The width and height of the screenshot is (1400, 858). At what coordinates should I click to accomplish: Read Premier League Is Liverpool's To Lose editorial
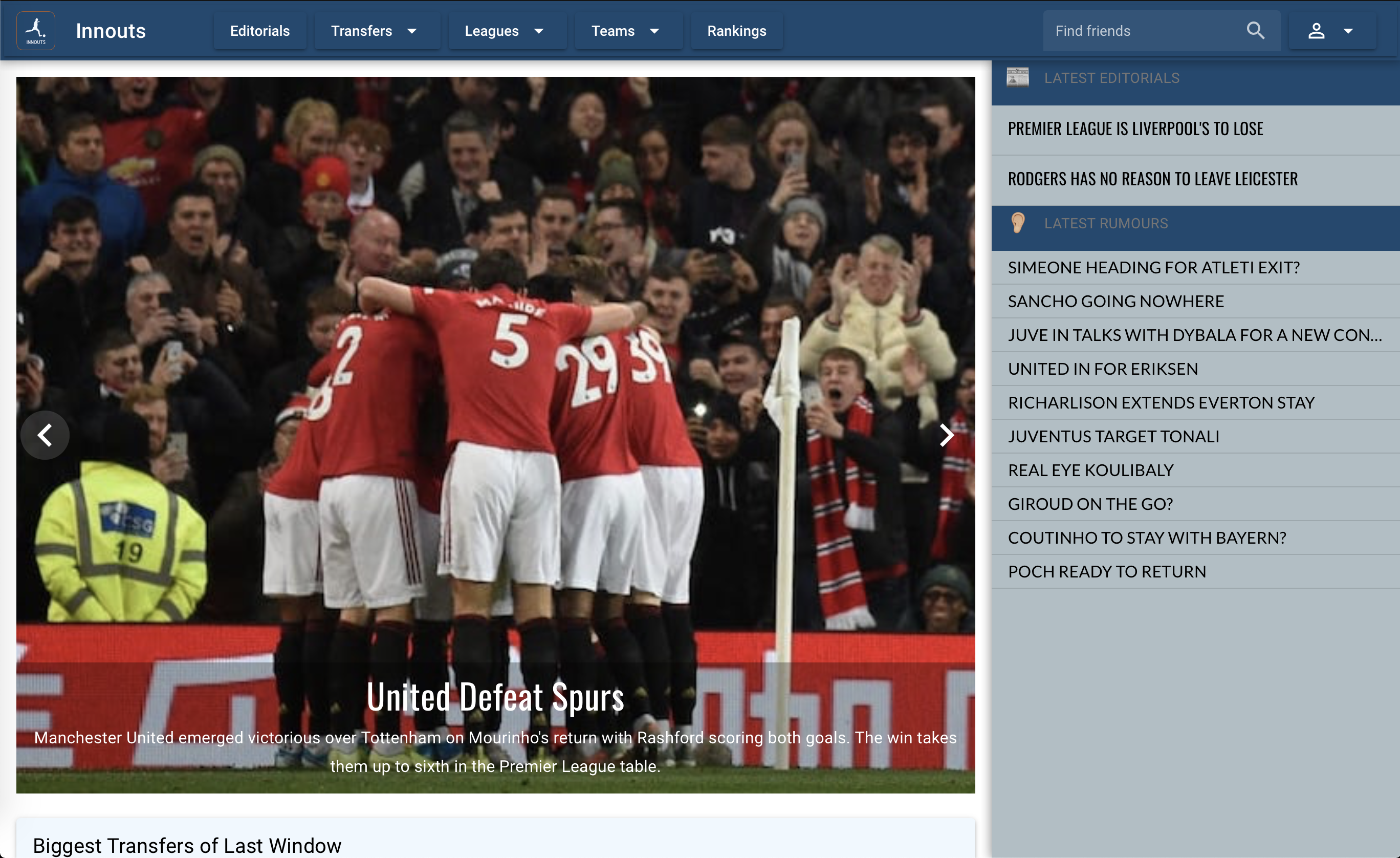coord(1135,129)
